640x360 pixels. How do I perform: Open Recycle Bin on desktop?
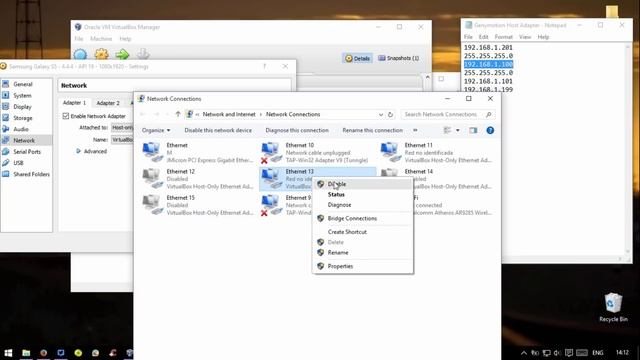[x=613, y=307]
